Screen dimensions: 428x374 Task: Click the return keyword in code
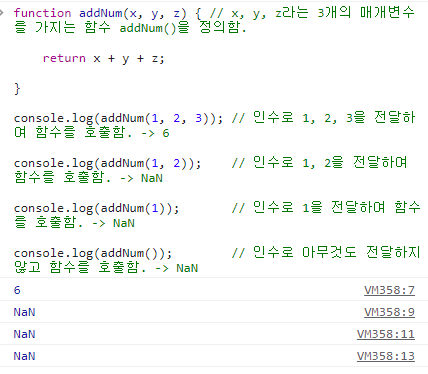click(x=64, y=58)
